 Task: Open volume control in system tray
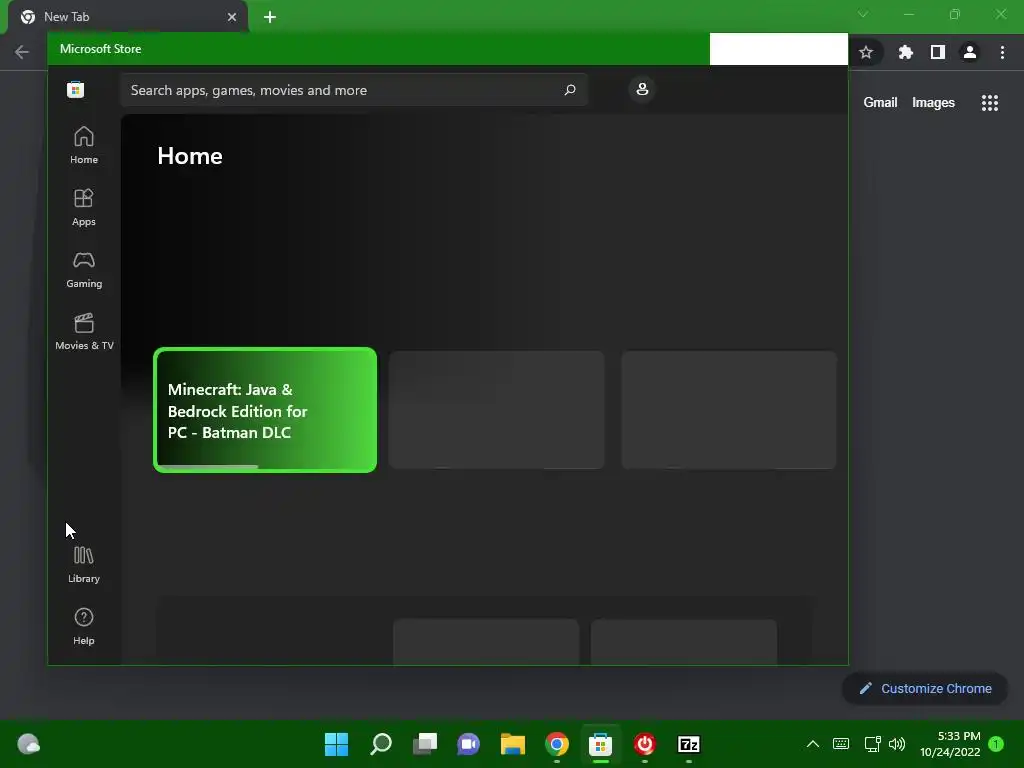897,744
